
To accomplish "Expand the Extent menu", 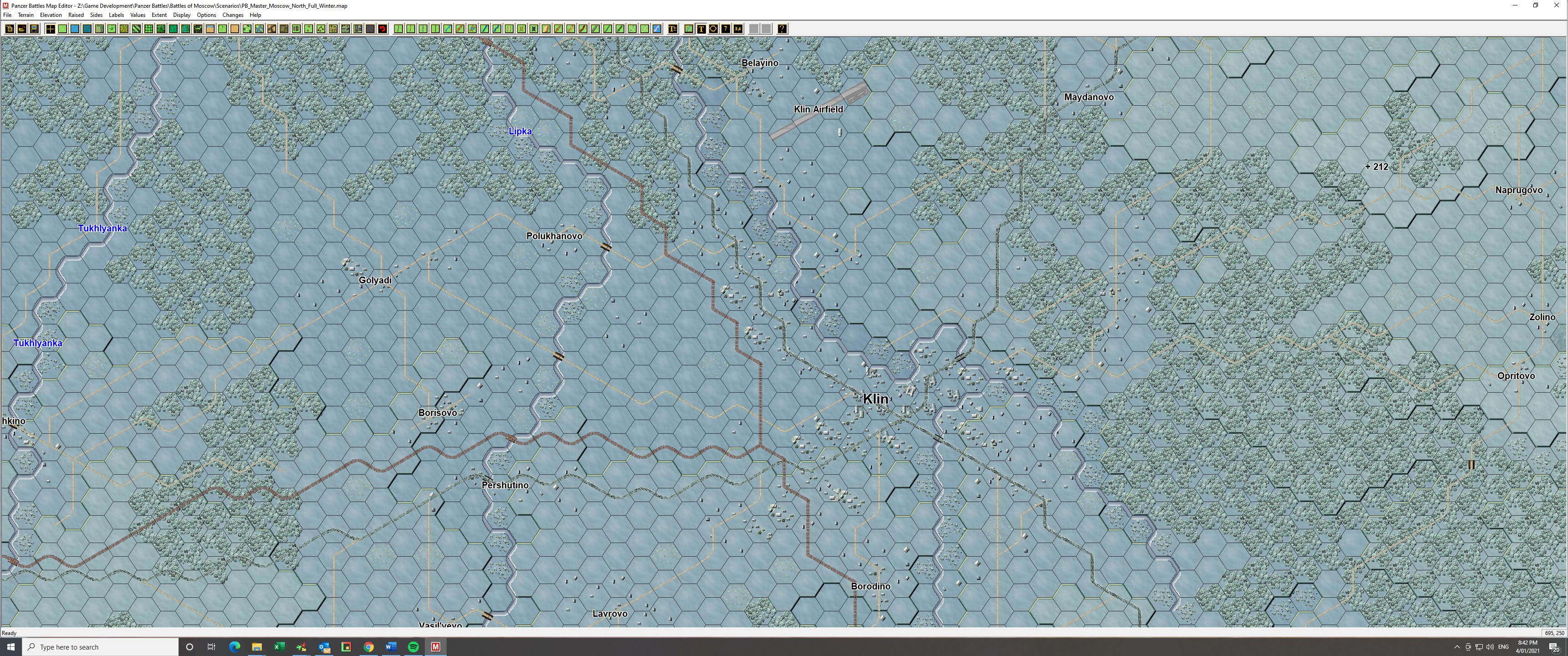I will (x=159, y=15).
